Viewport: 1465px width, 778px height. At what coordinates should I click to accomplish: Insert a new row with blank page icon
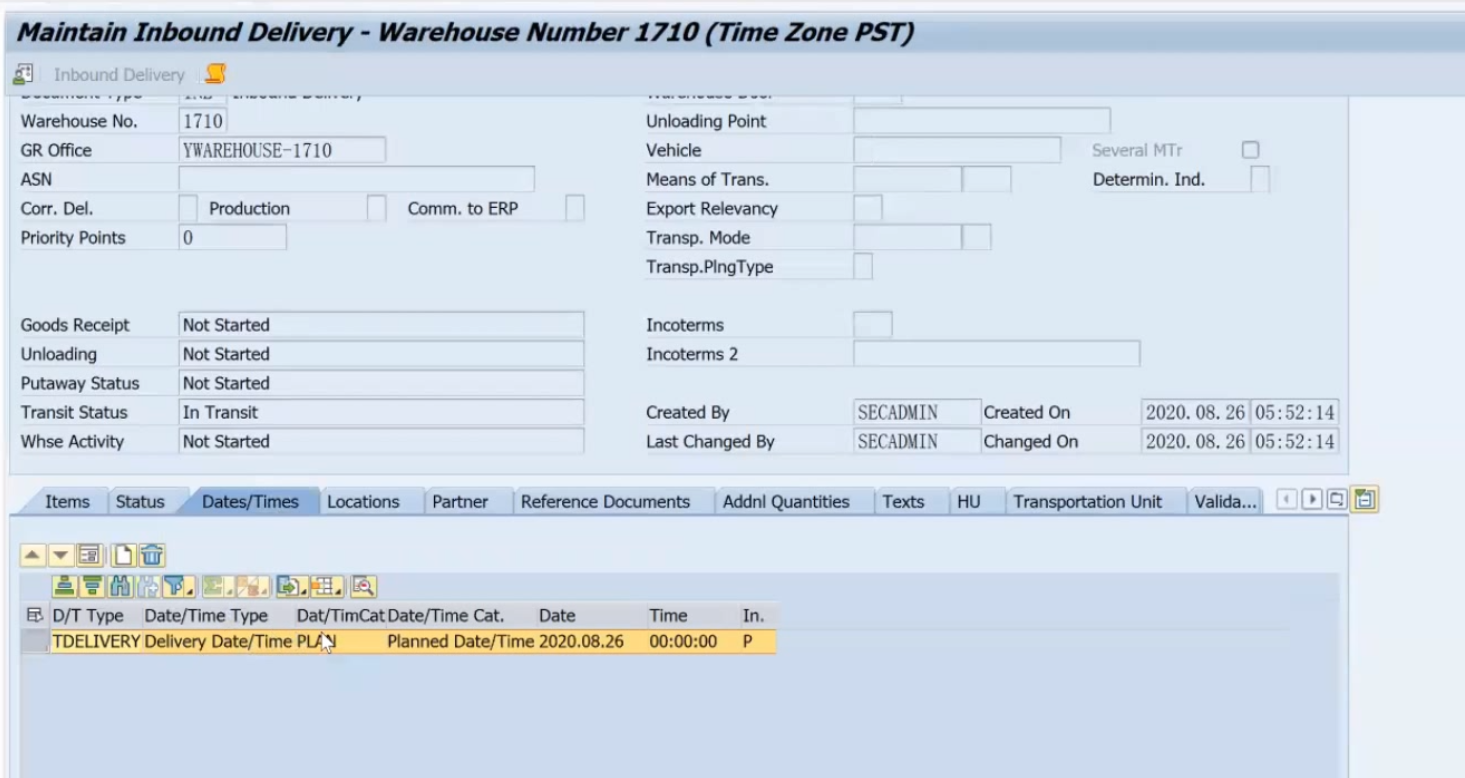(122, 554)
